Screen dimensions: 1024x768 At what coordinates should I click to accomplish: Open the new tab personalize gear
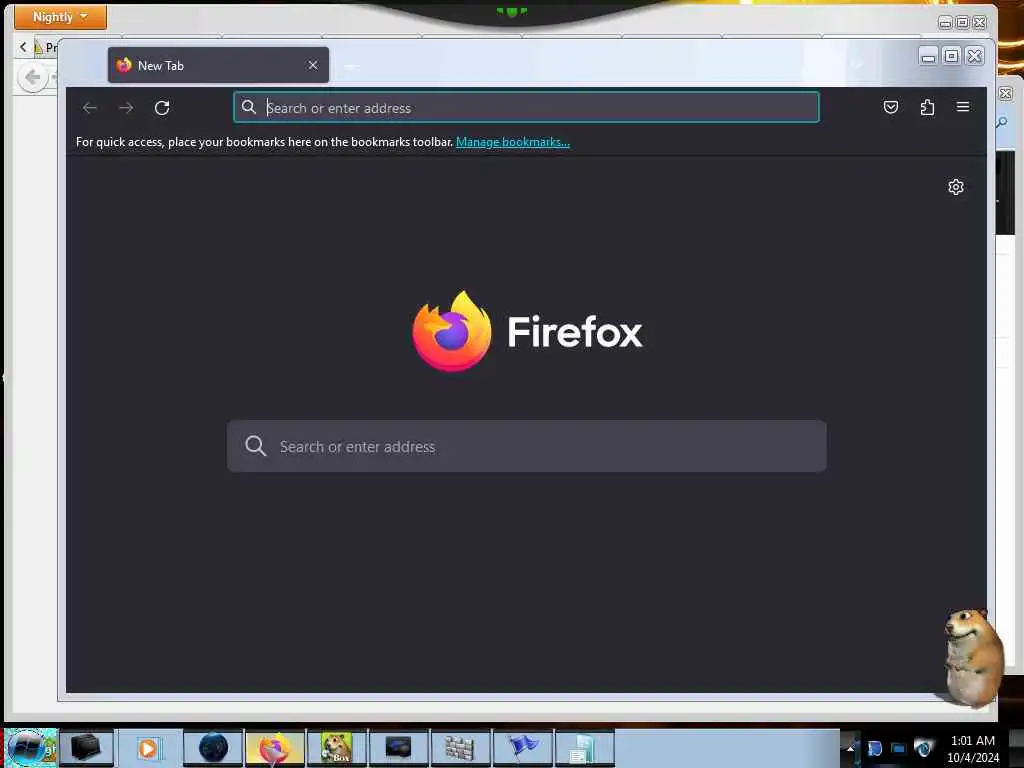coord(955,187)
